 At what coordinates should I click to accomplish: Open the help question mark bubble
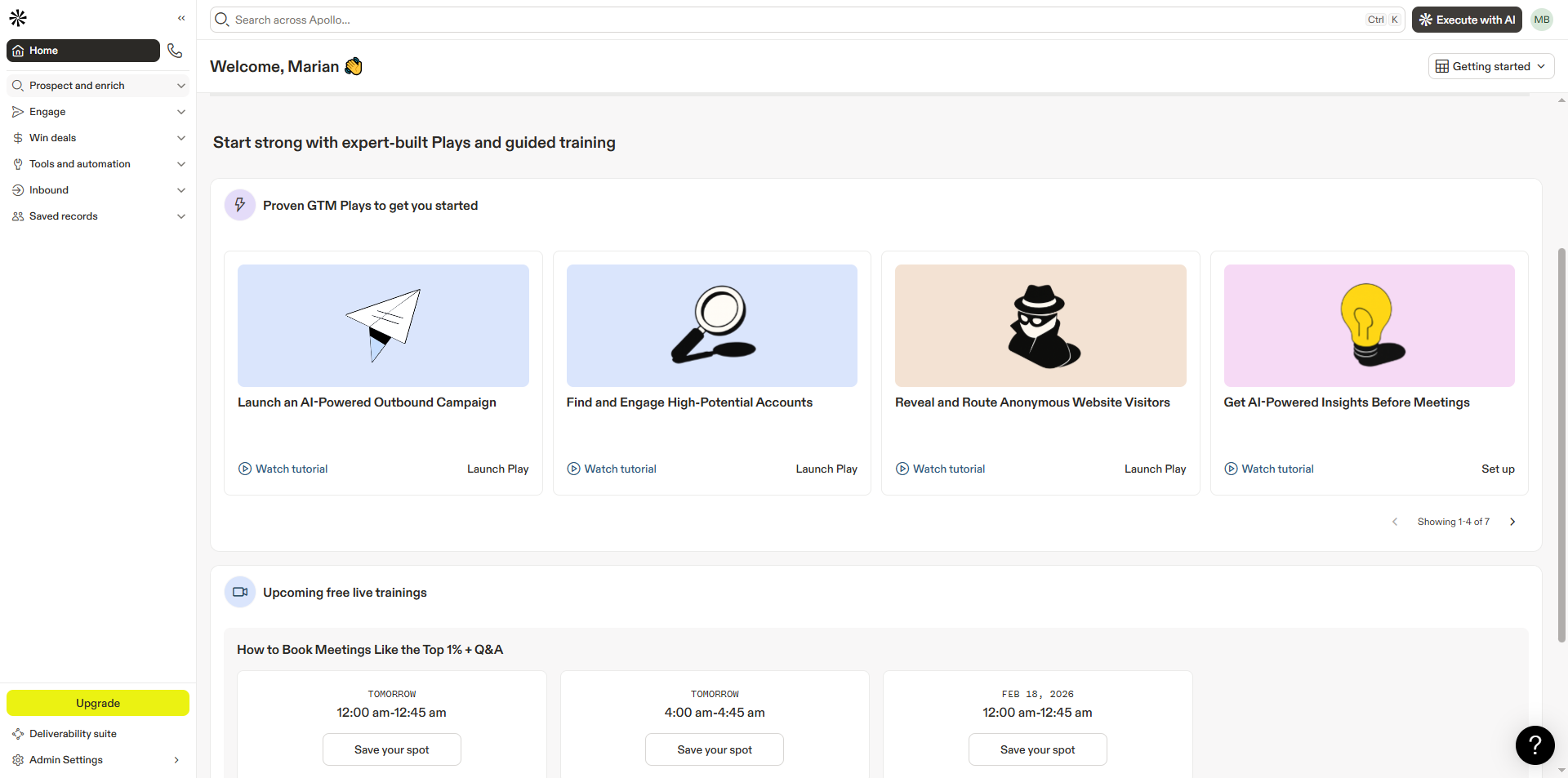[1535, 745]
